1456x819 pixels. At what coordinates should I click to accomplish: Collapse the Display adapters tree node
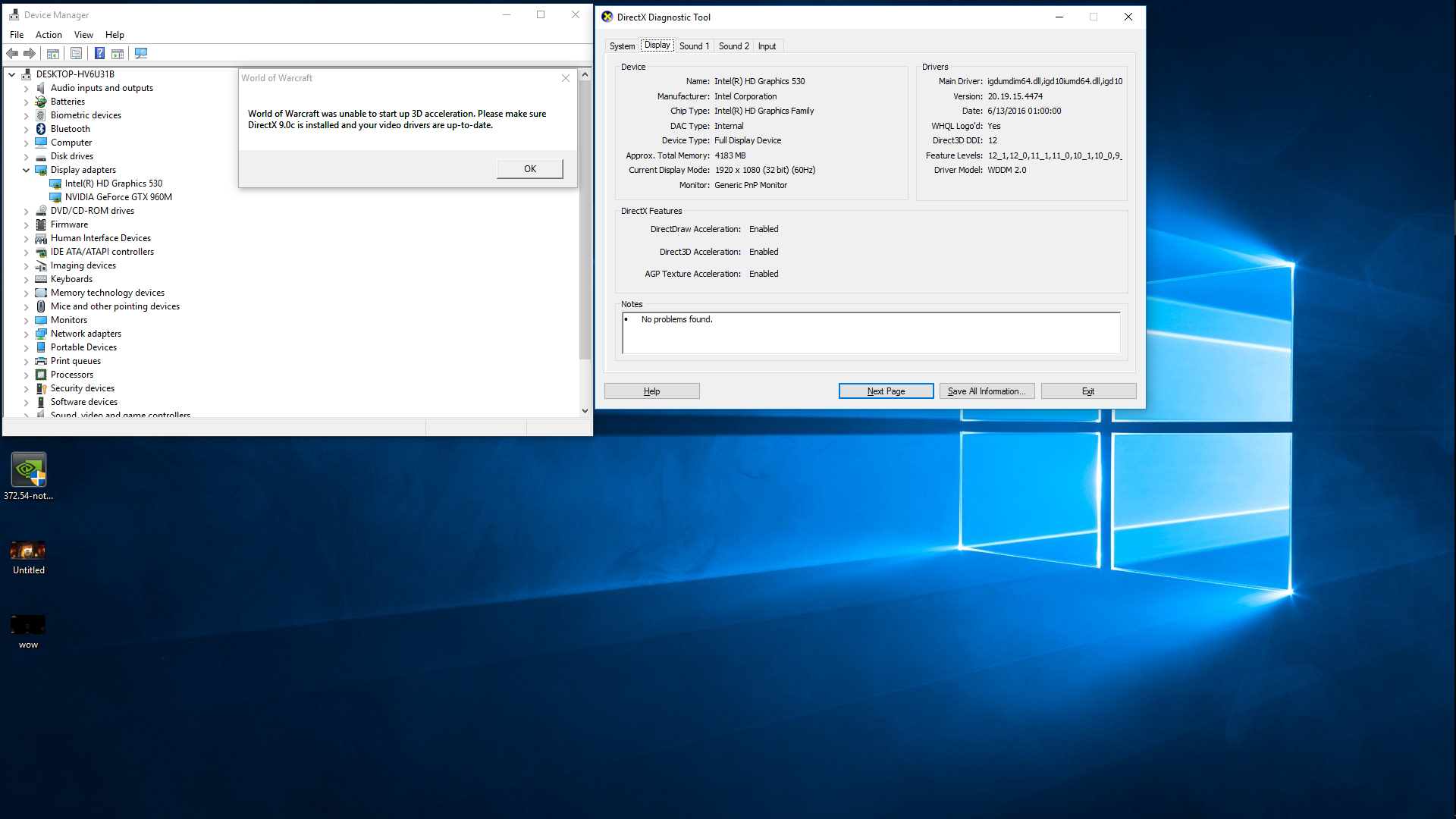click(x=26, y=170)
